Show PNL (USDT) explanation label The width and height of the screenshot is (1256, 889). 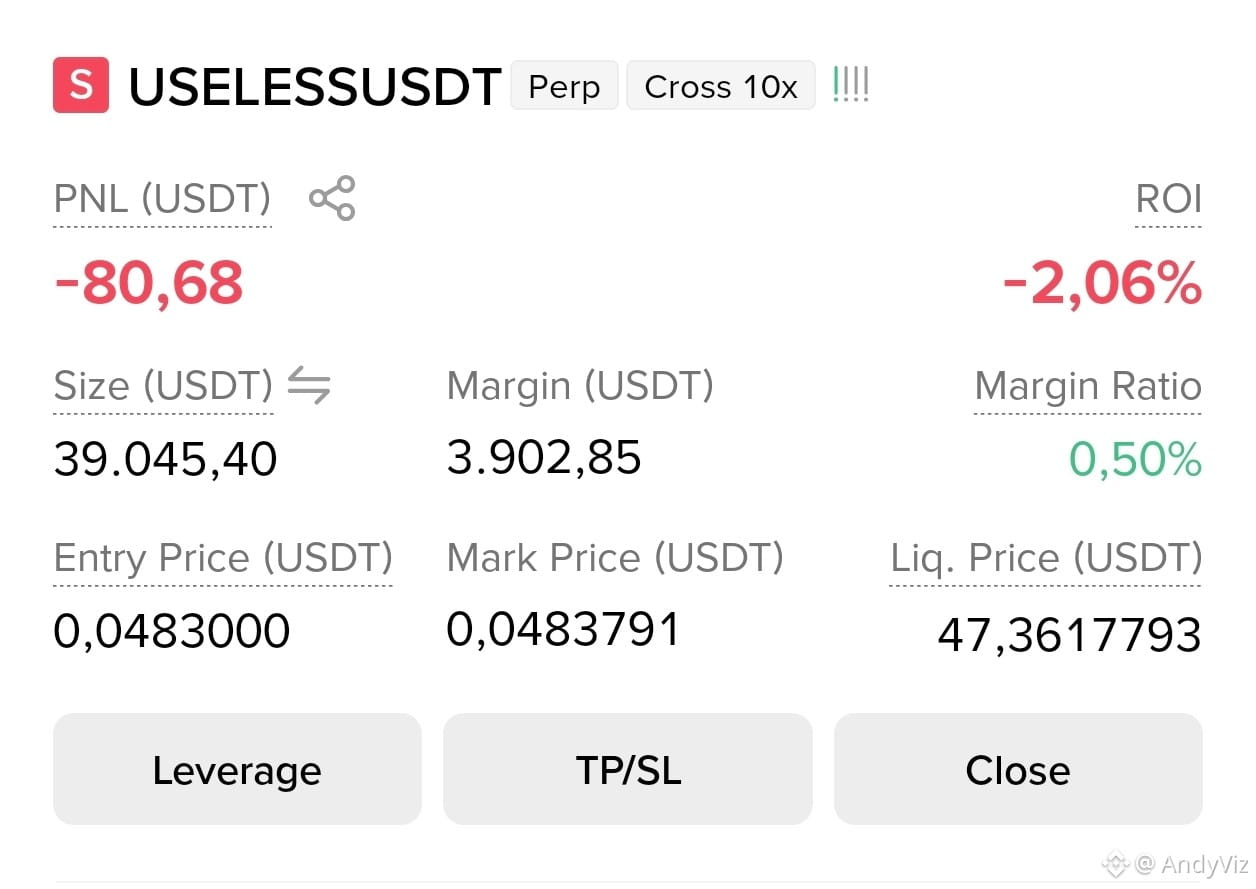coord(162,199)
